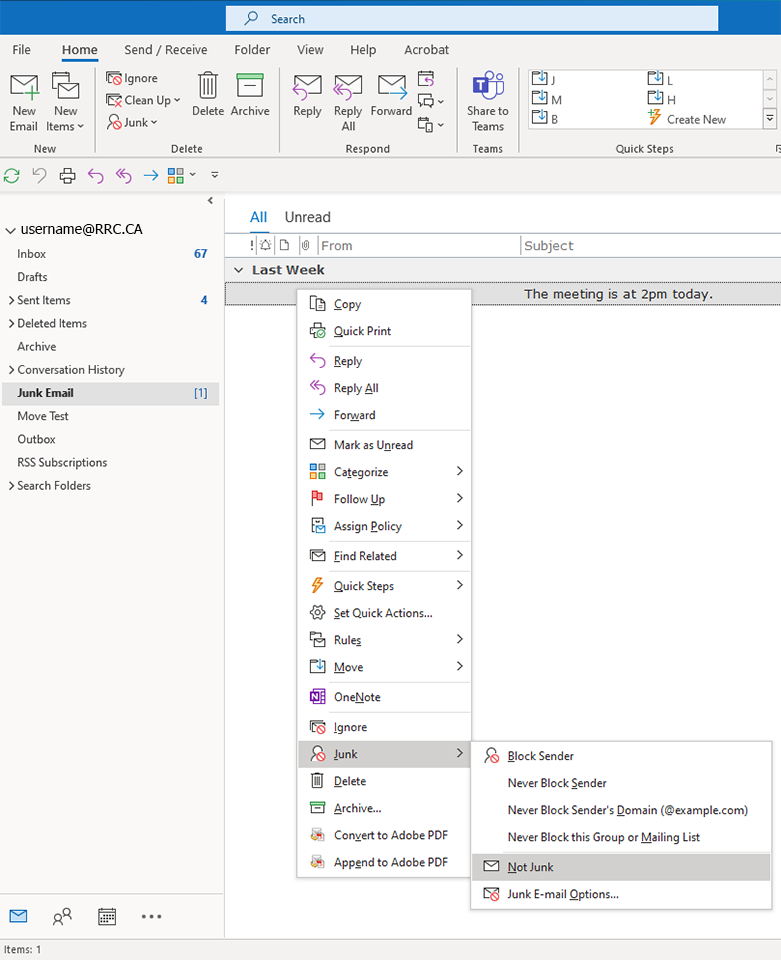Filter messages by Unread
The width and height of the screenshot is (781, 960).
pyautogui.click(x=307, y=217)
